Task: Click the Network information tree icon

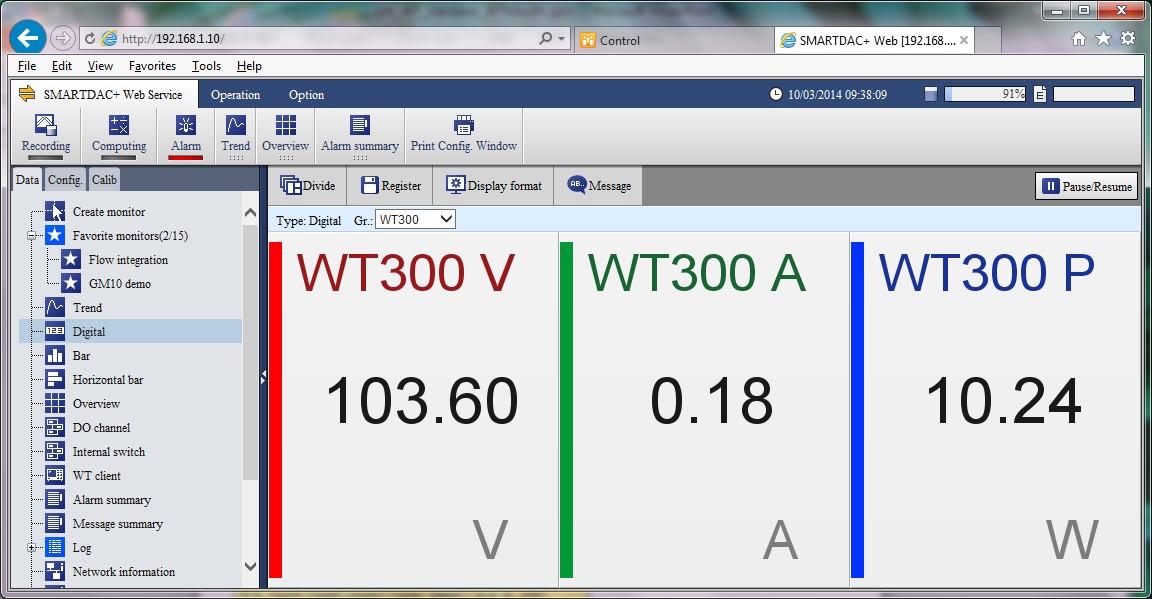Action: 55,571
